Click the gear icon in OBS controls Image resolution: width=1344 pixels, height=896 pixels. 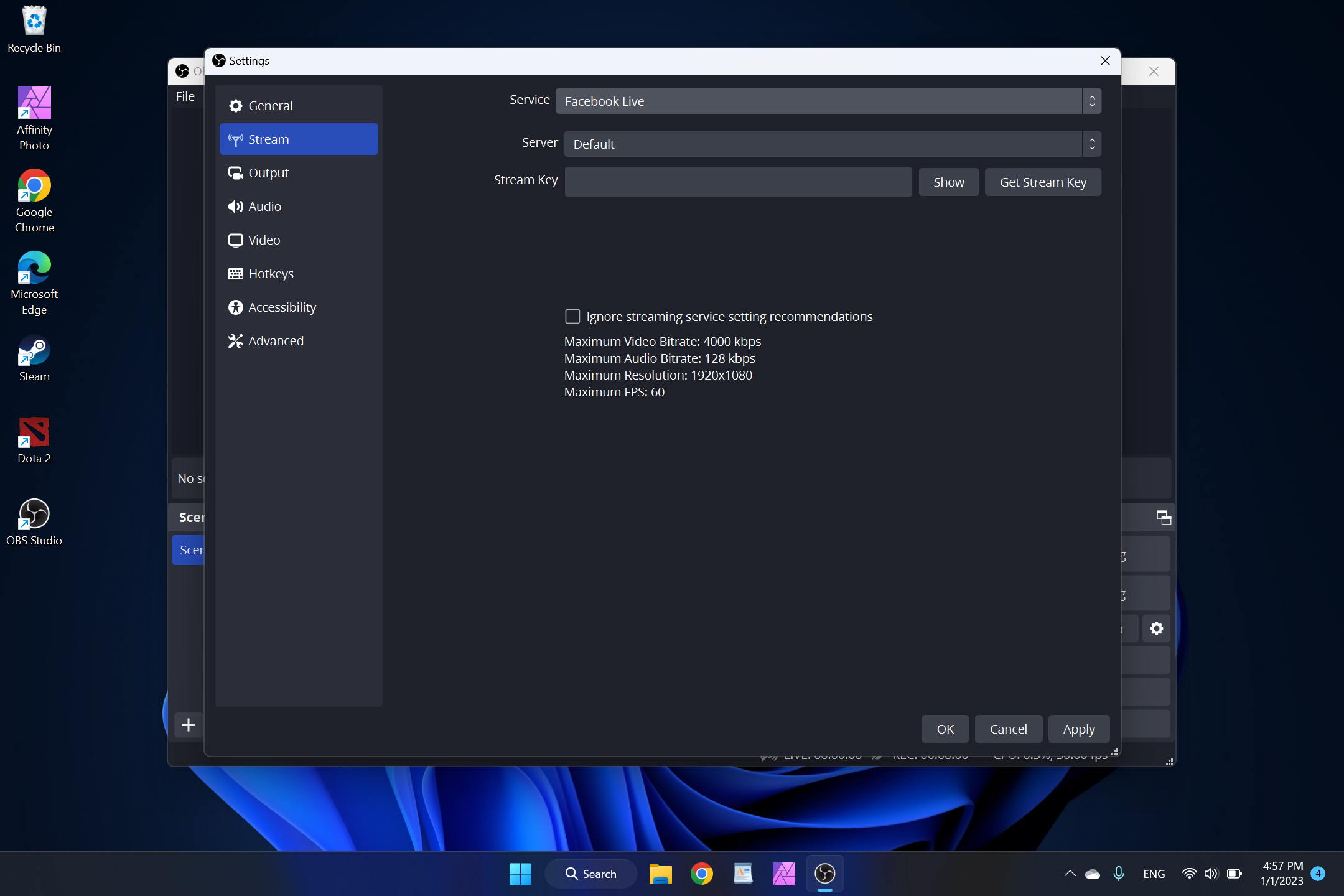[x=1156, y=628]
